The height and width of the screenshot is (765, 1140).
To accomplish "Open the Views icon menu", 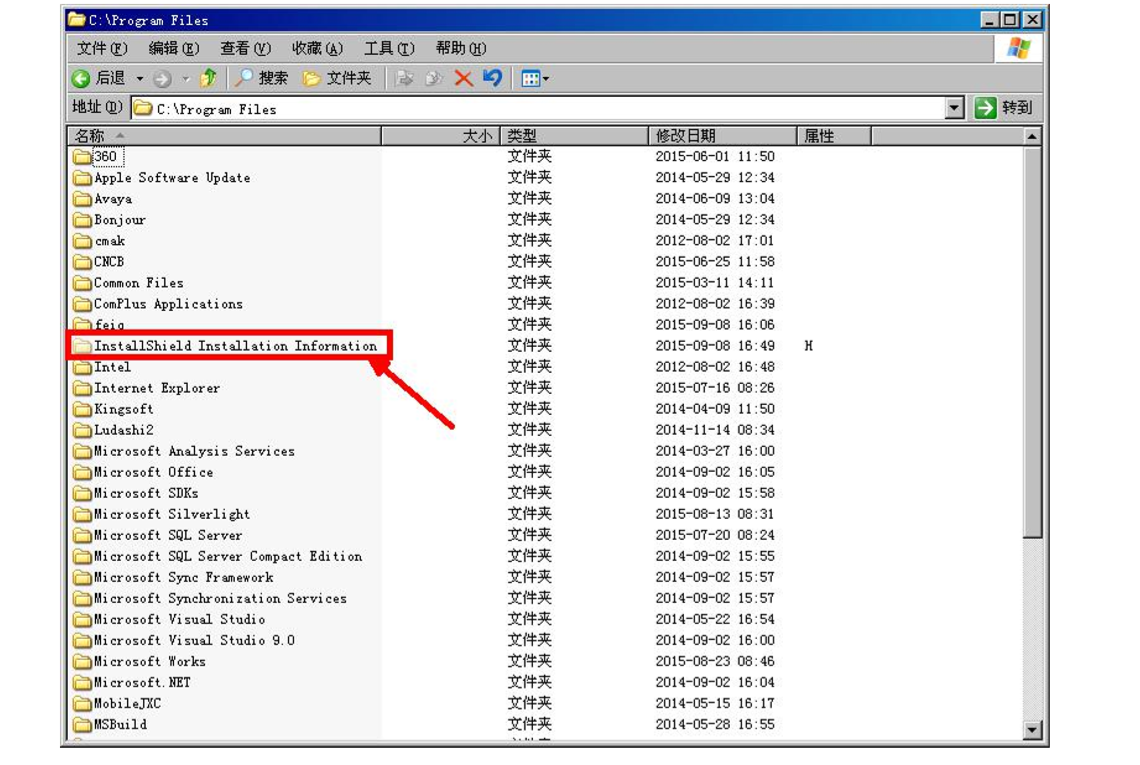I will tap(535, 79).
